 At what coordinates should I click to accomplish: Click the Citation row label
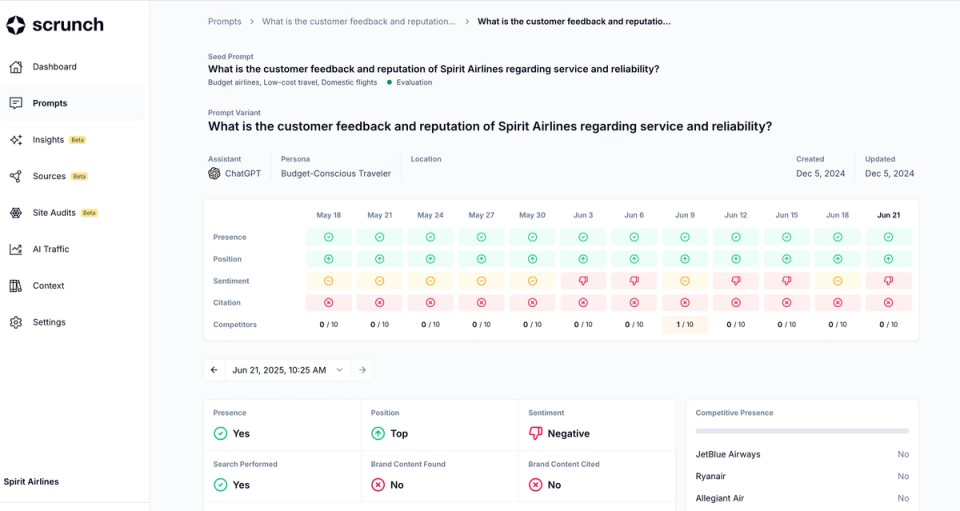pos(227,303)
